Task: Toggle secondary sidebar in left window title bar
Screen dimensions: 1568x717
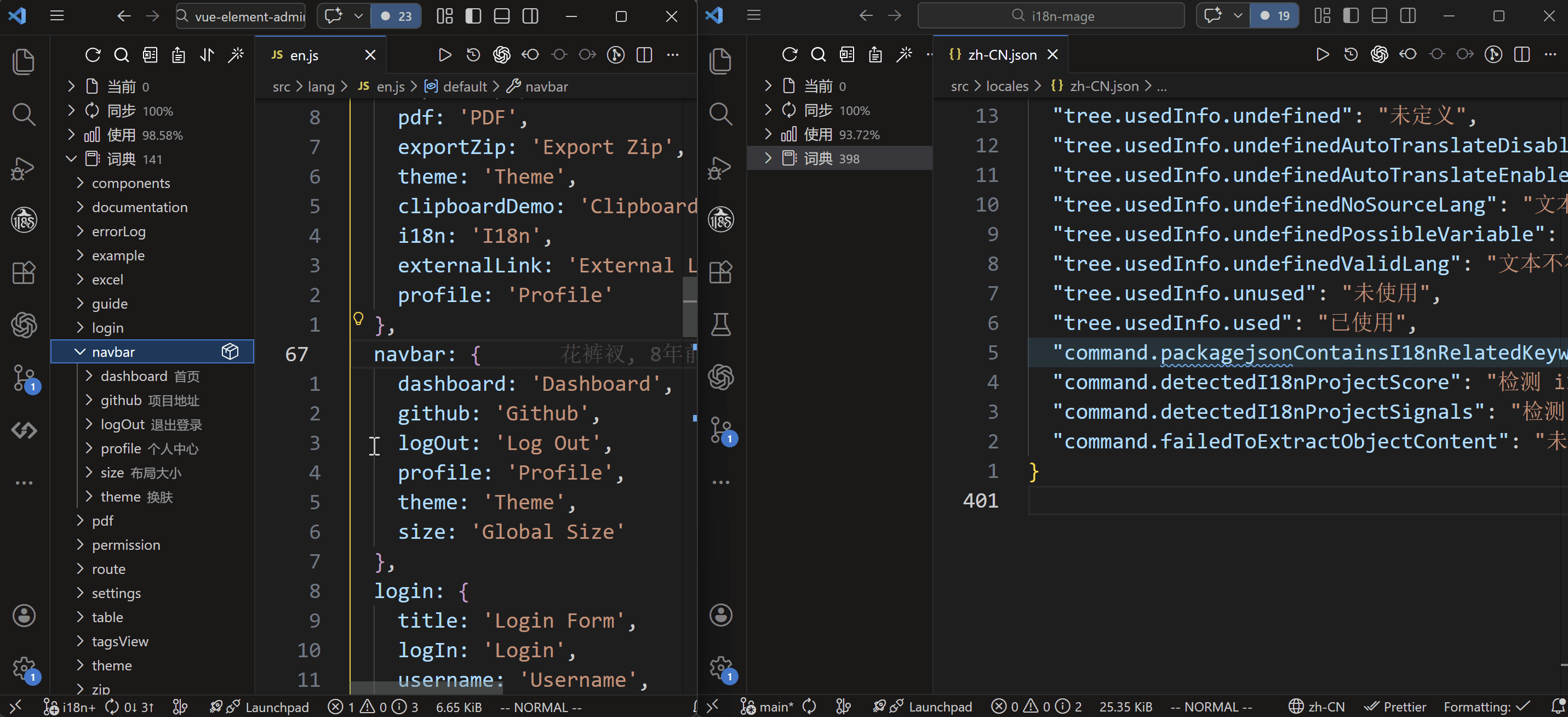Action: (530, 16)
